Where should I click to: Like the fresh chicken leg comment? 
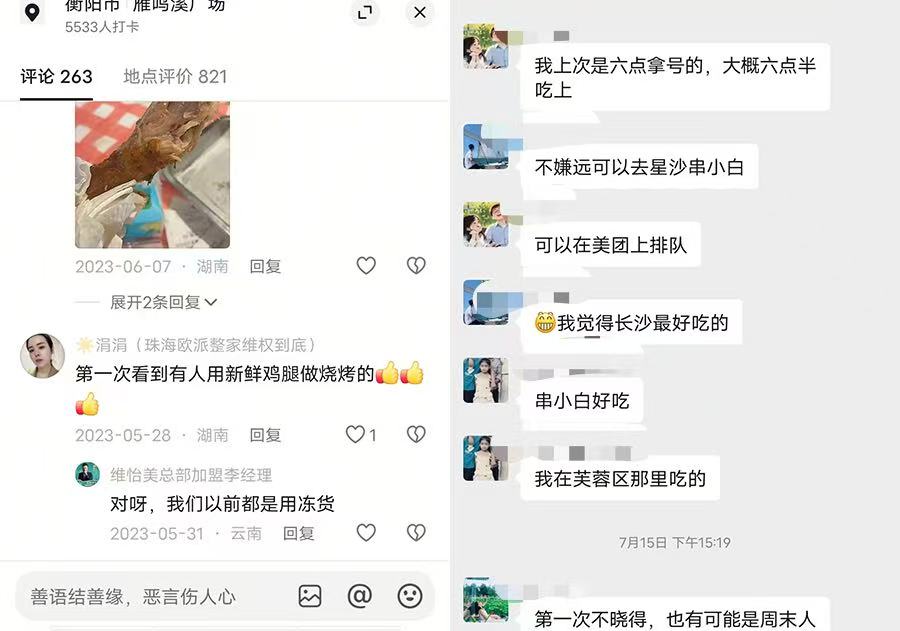click(355, 434)
